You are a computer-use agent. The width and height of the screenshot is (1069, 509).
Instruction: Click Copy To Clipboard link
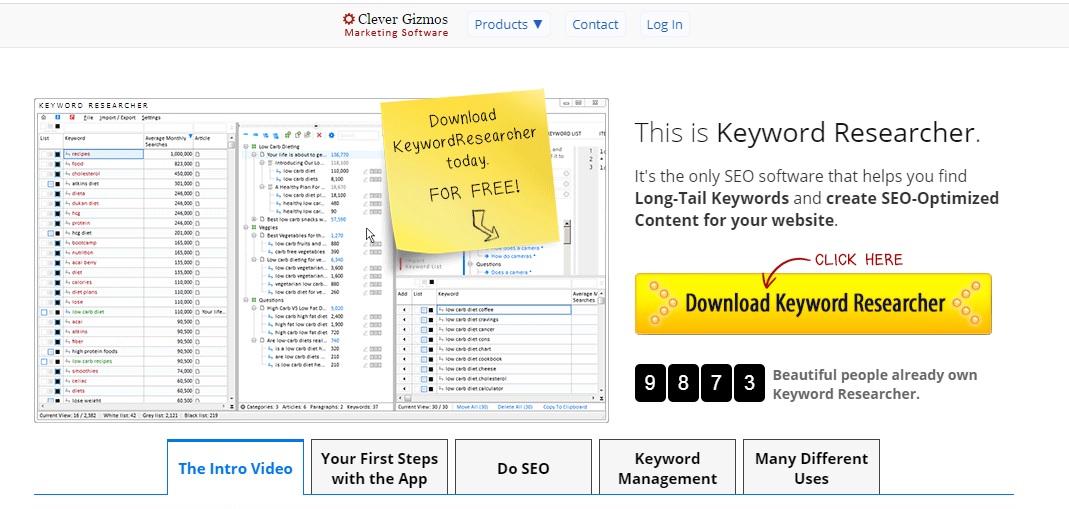565,407
